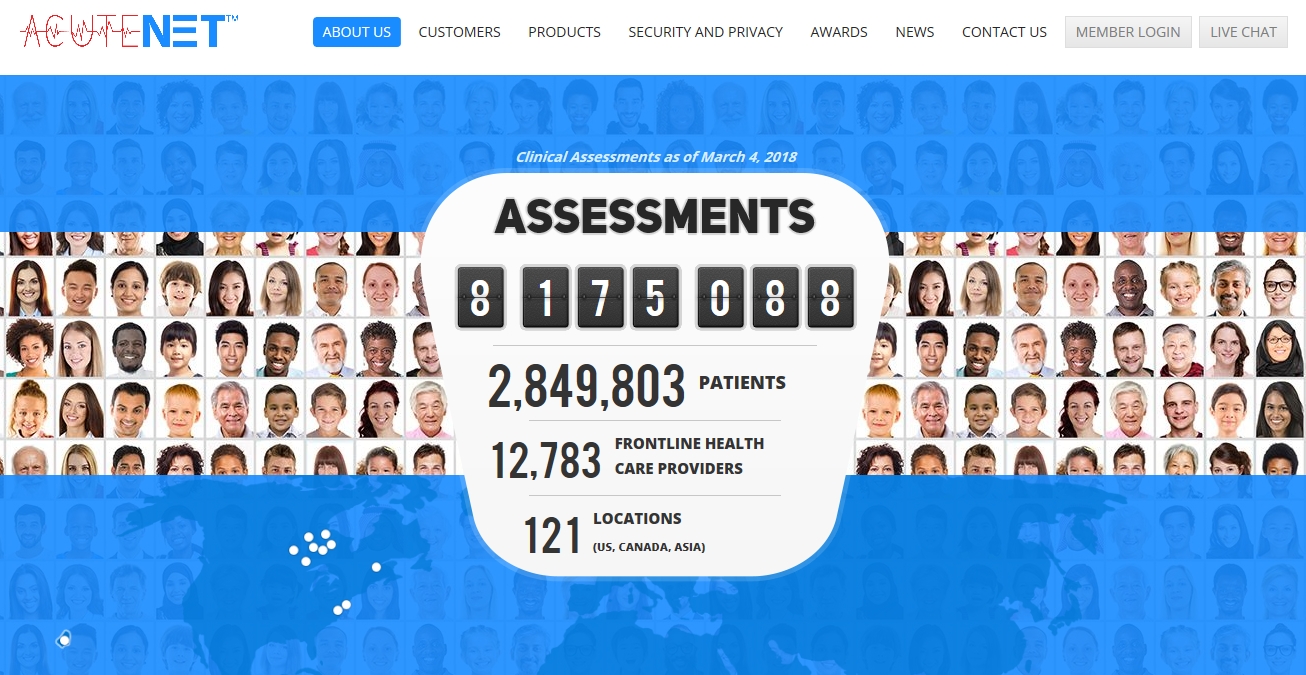Image resolution: width=1306 pixels, height=675 pixels.
Task: Go to the Customers section
Action: (x=459, y=32)
